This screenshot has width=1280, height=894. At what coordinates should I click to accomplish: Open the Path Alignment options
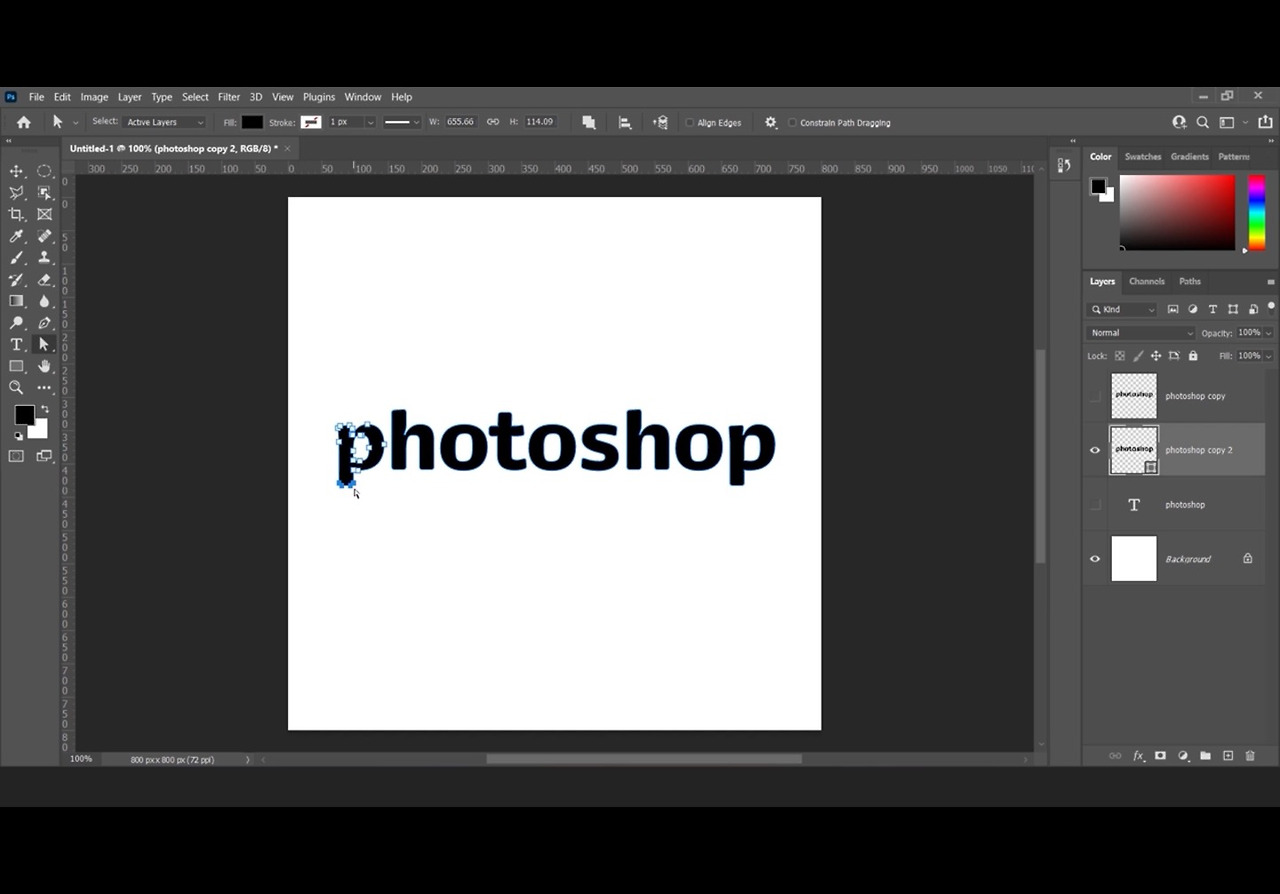point(625,122)
